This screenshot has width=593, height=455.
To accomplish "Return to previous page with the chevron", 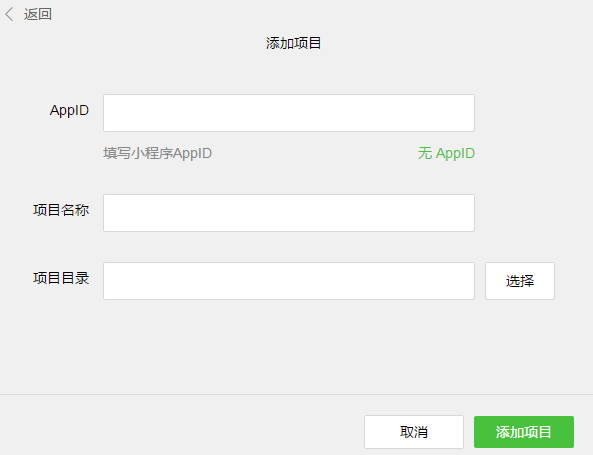I will (x=9, y=14).
